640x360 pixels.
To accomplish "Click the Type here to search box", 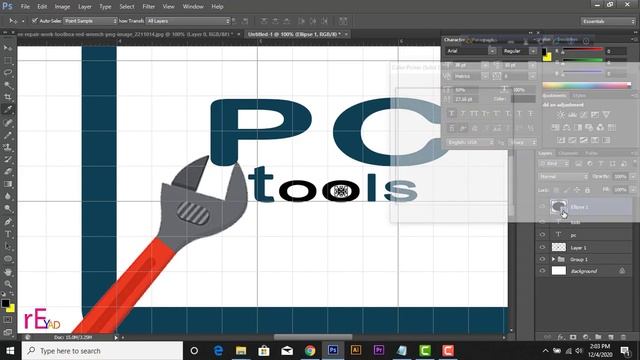I will tap(102, 351).
